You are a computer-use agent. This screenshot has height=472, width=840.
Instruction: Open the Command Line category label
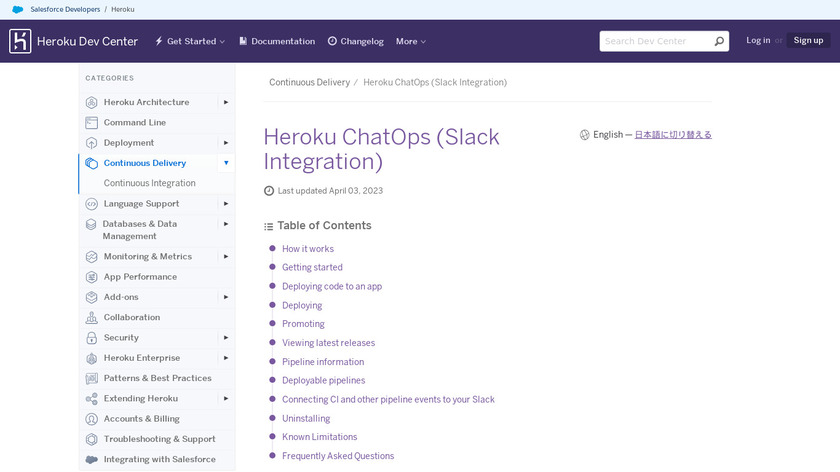pyautogui.click(x=134, y=123)
